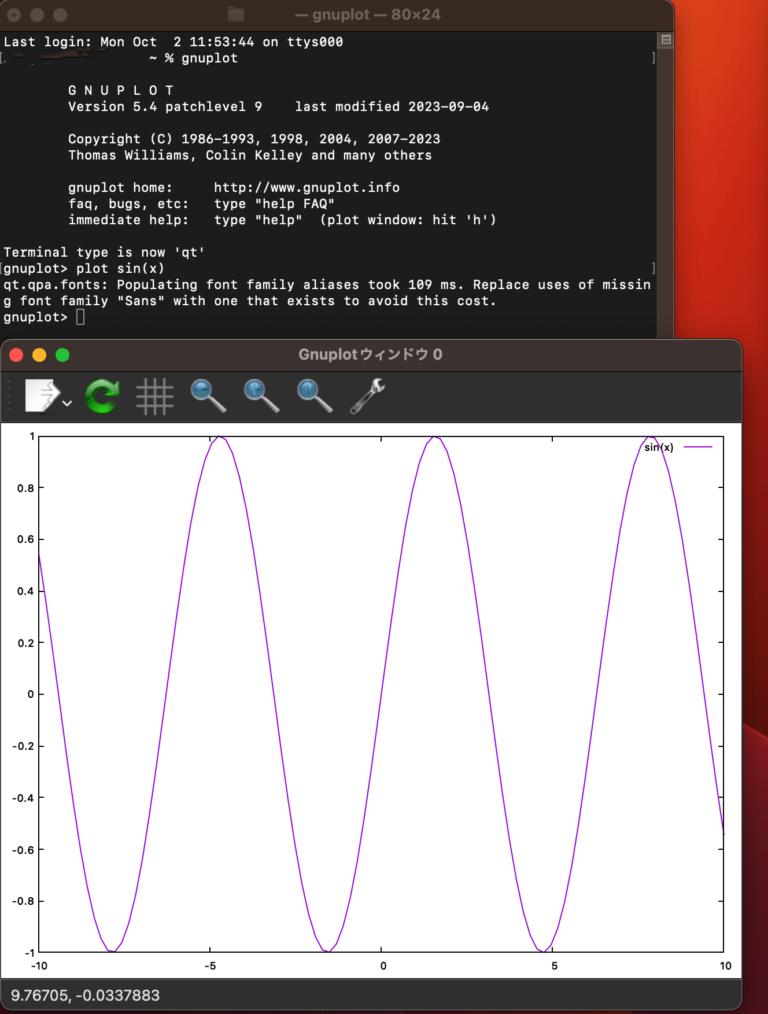Click the Terminal split pane icon
The width and height of the screenshot is (768, 1014).
pos(666,40)
